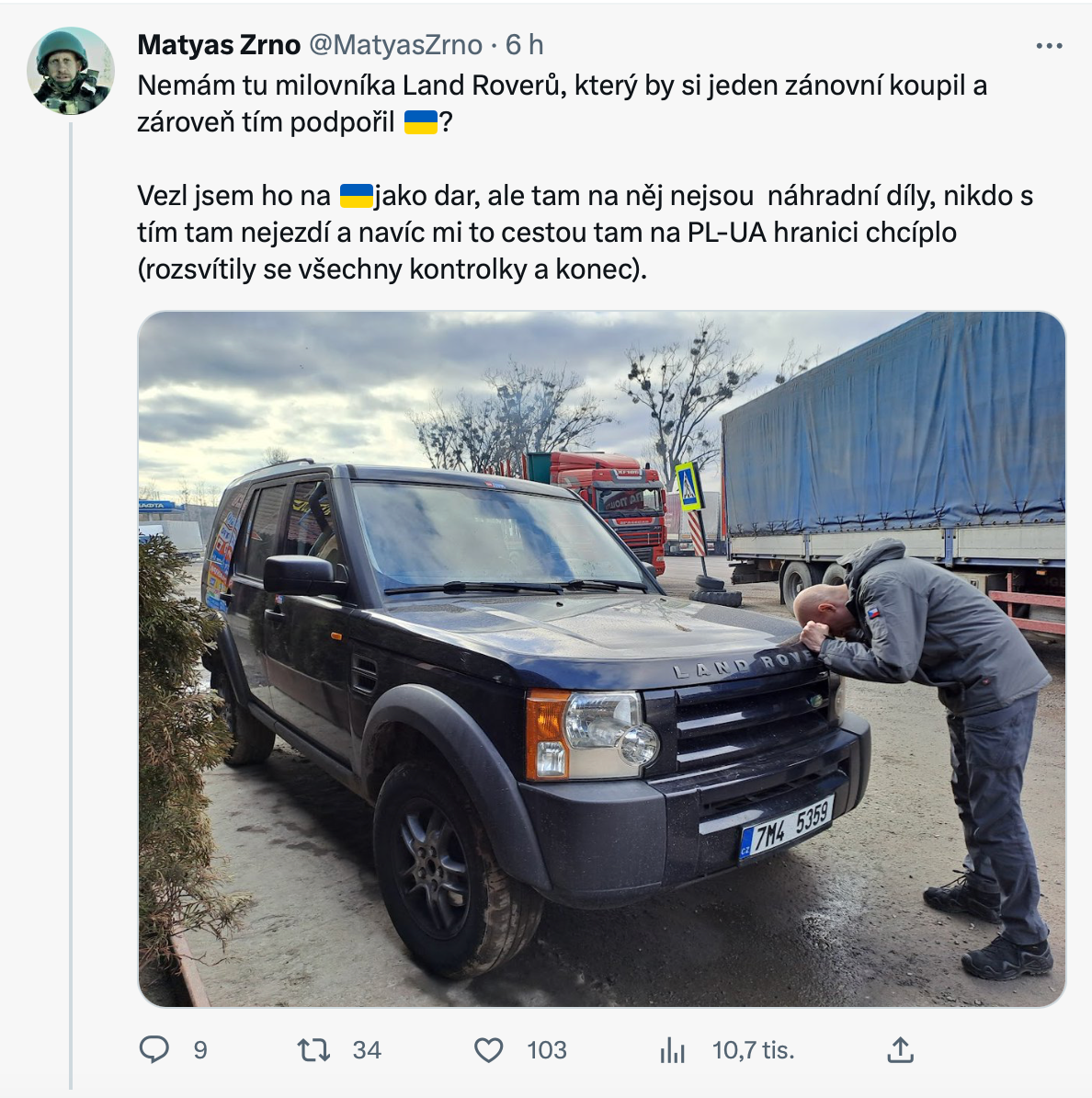Click the share upload arrow icon

coord(900,1049)
